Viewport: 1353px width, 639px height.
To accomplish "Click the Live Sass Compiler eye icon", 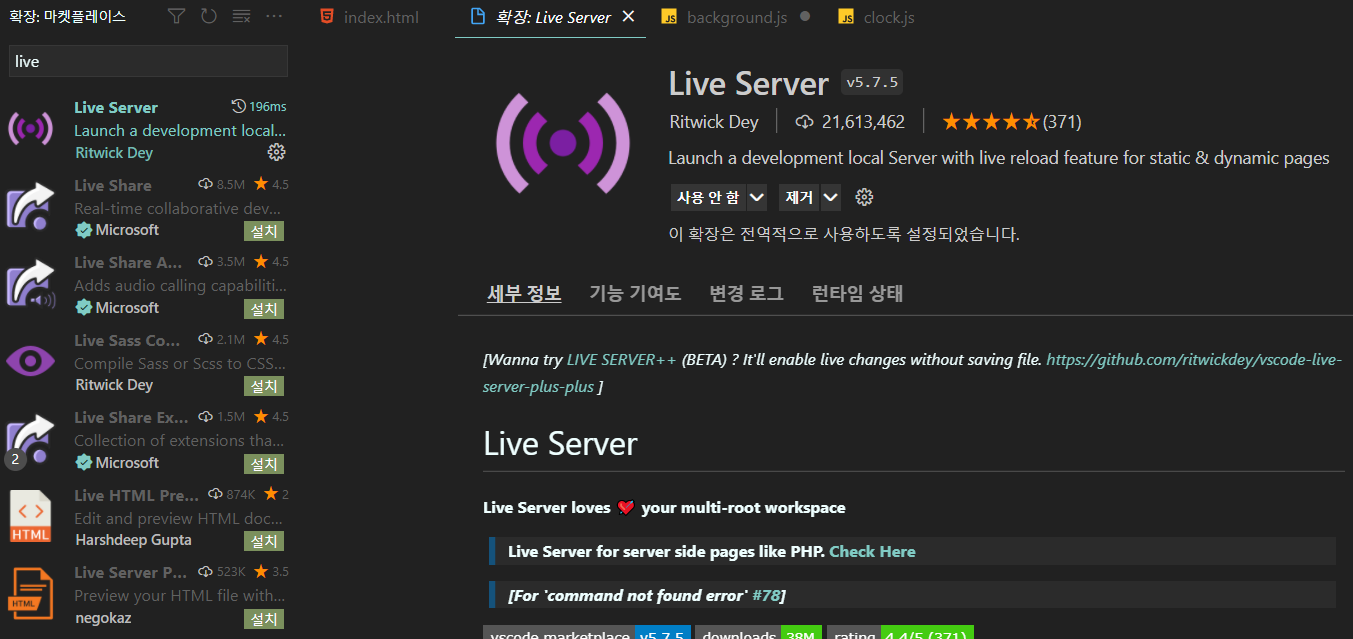I will tap(31, 361).
